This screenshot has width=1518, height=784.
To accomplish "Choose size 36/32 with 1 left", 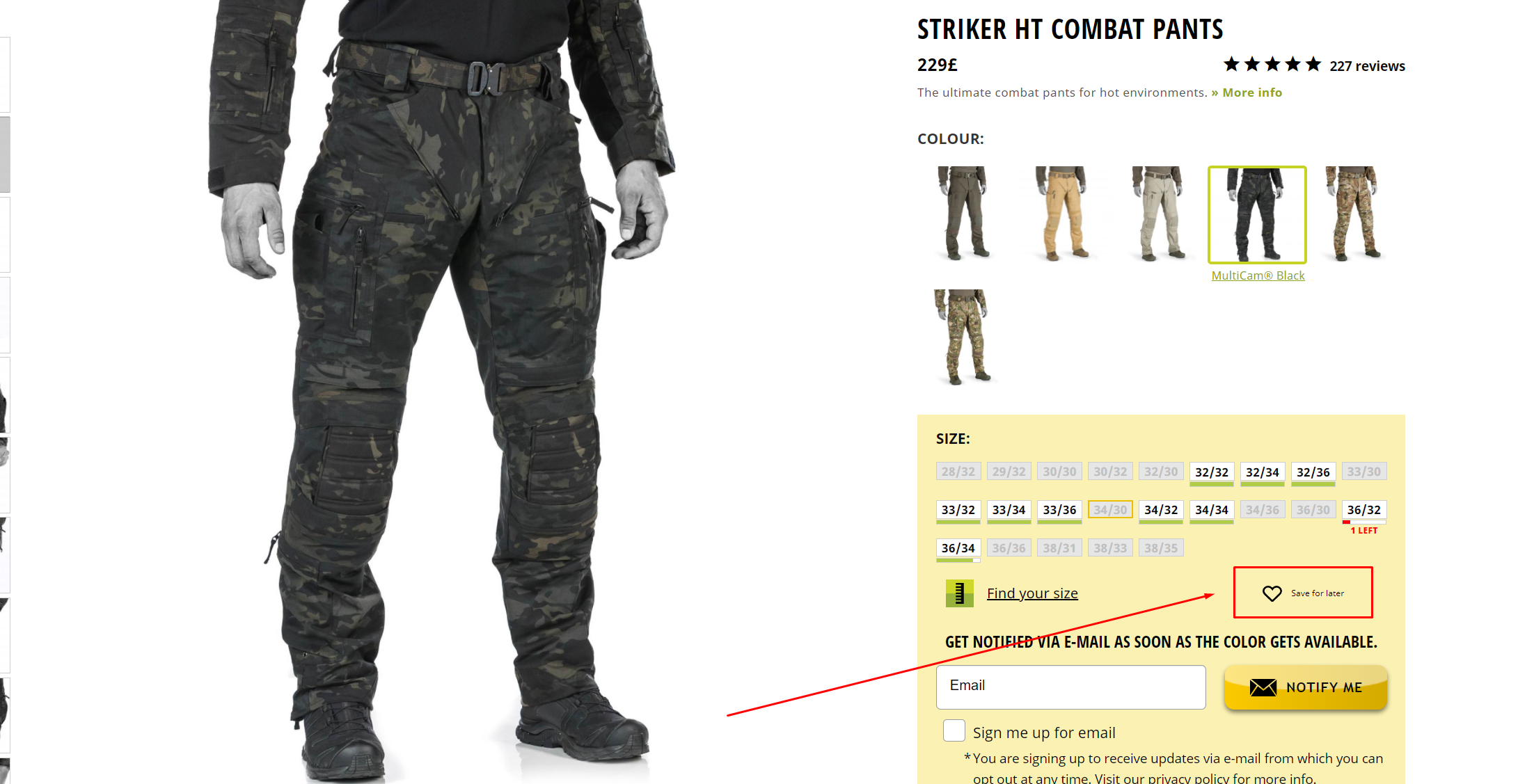I will point(1363,510).
